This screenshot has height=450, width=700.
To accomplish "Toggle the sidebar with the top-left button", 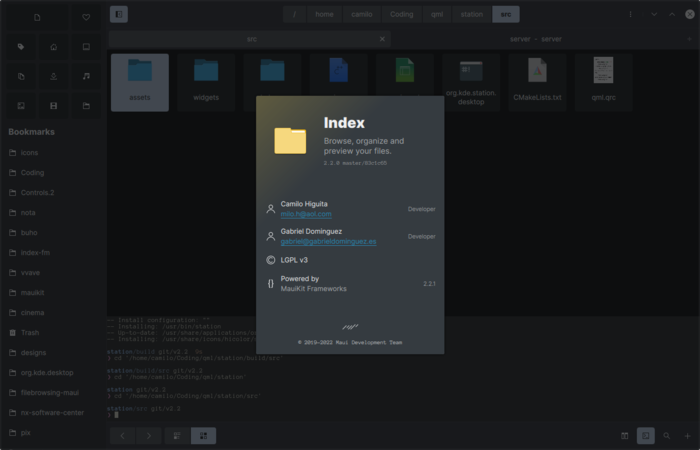I will tap(119, 14).
